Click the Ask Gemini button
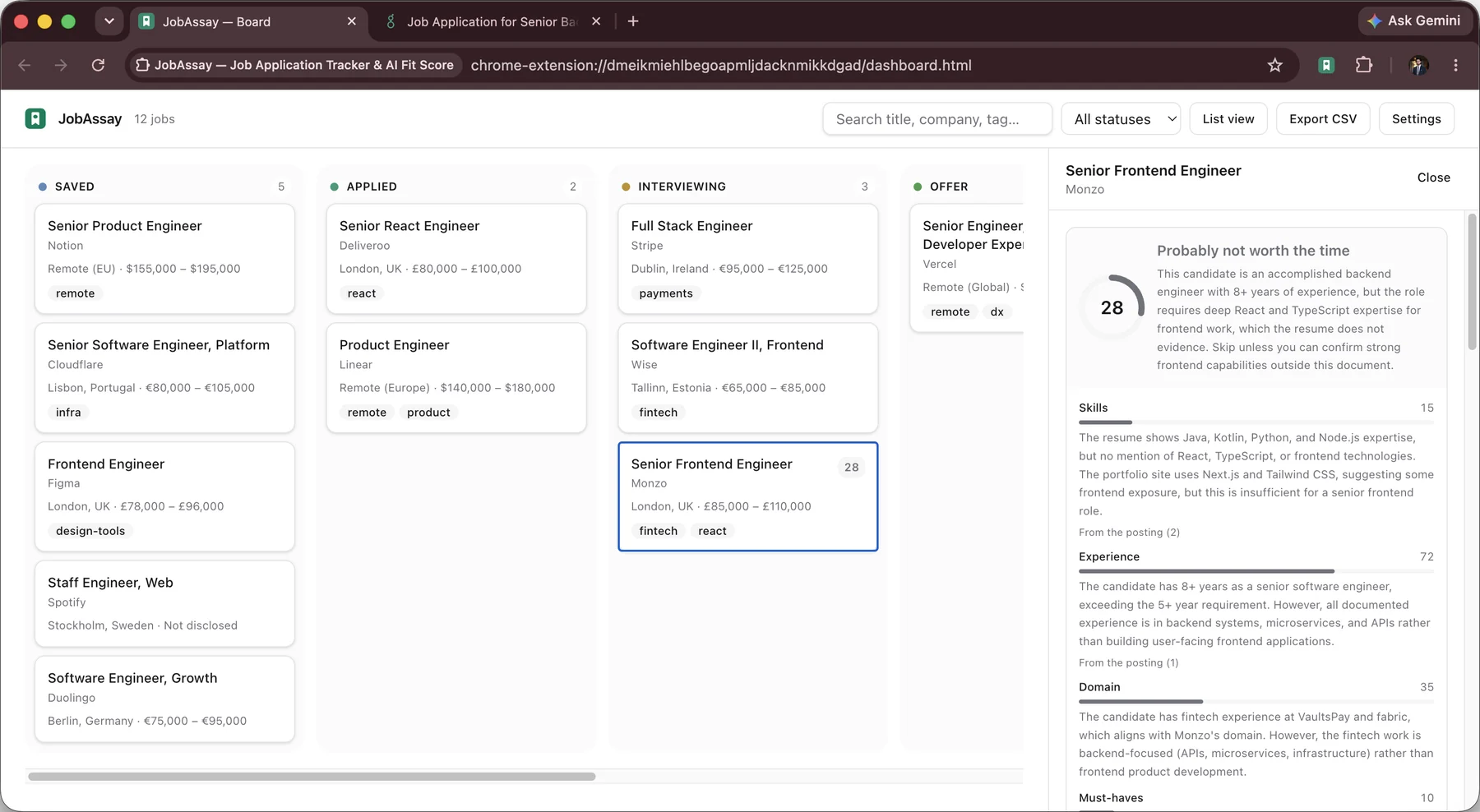This screenshot has height=812, width=1480. pos(1414,21)
